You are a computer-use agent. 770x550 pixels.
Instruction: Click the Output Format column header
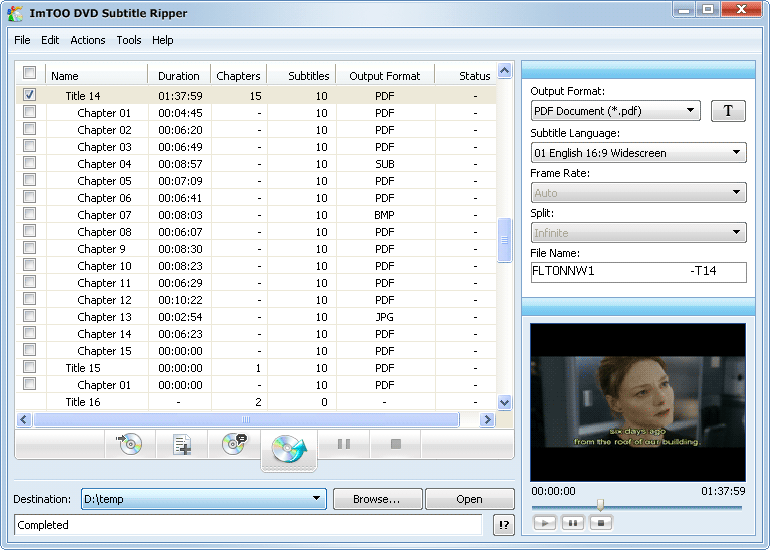pyautogui.click(x=385, y=76)
